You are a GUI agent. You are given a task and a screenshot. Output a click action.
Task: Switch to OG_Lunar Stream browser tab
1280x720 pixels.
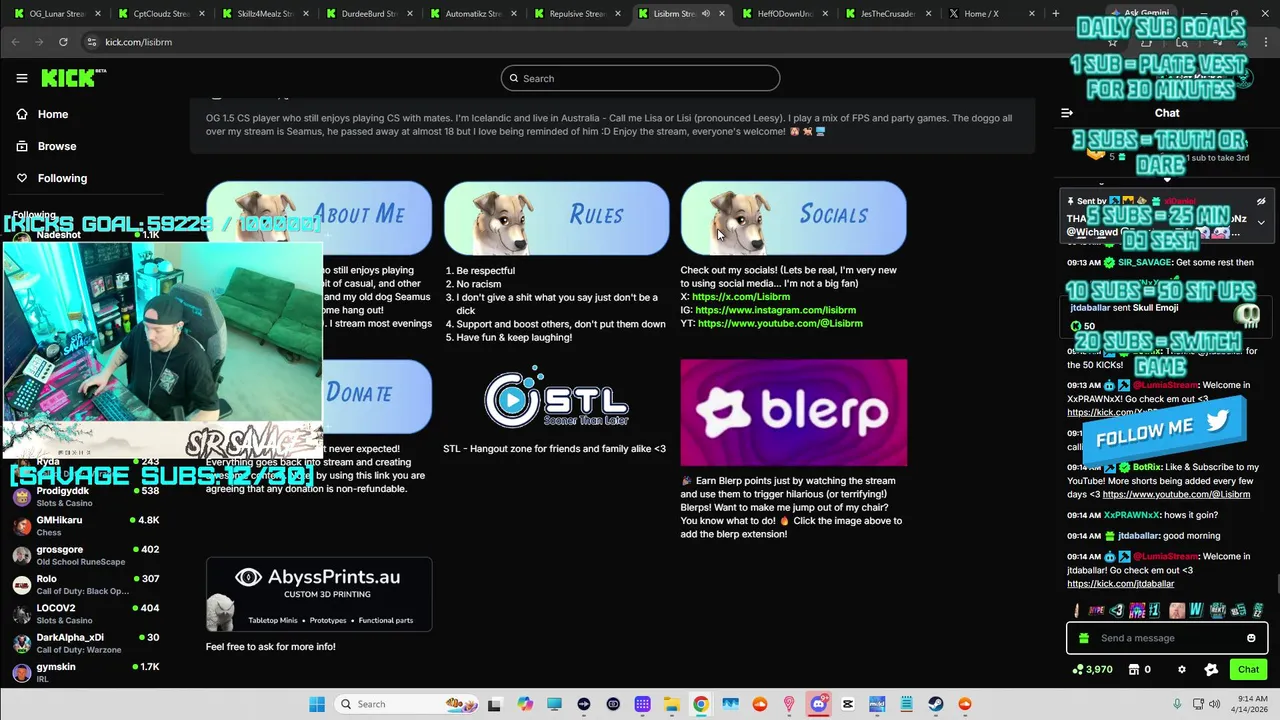click(x=56, y=14)
